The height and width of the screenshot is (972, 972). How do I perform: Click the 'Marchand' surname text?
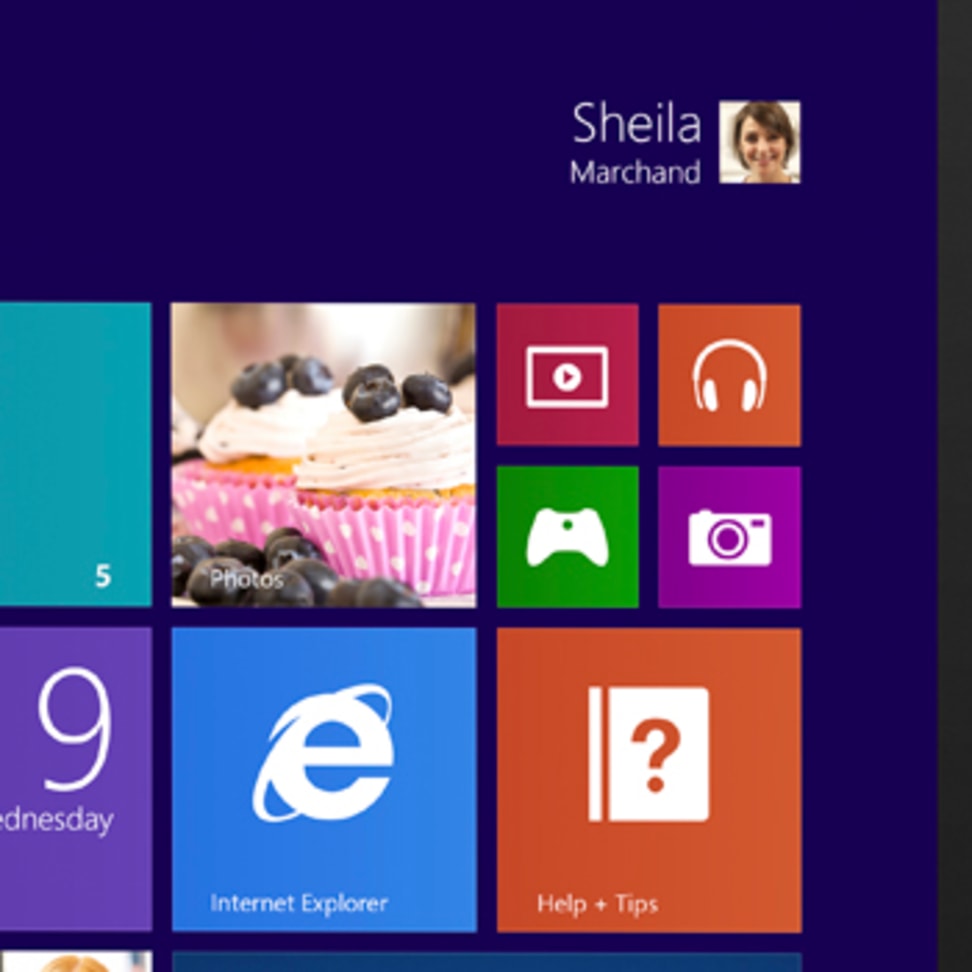point(634,172)
